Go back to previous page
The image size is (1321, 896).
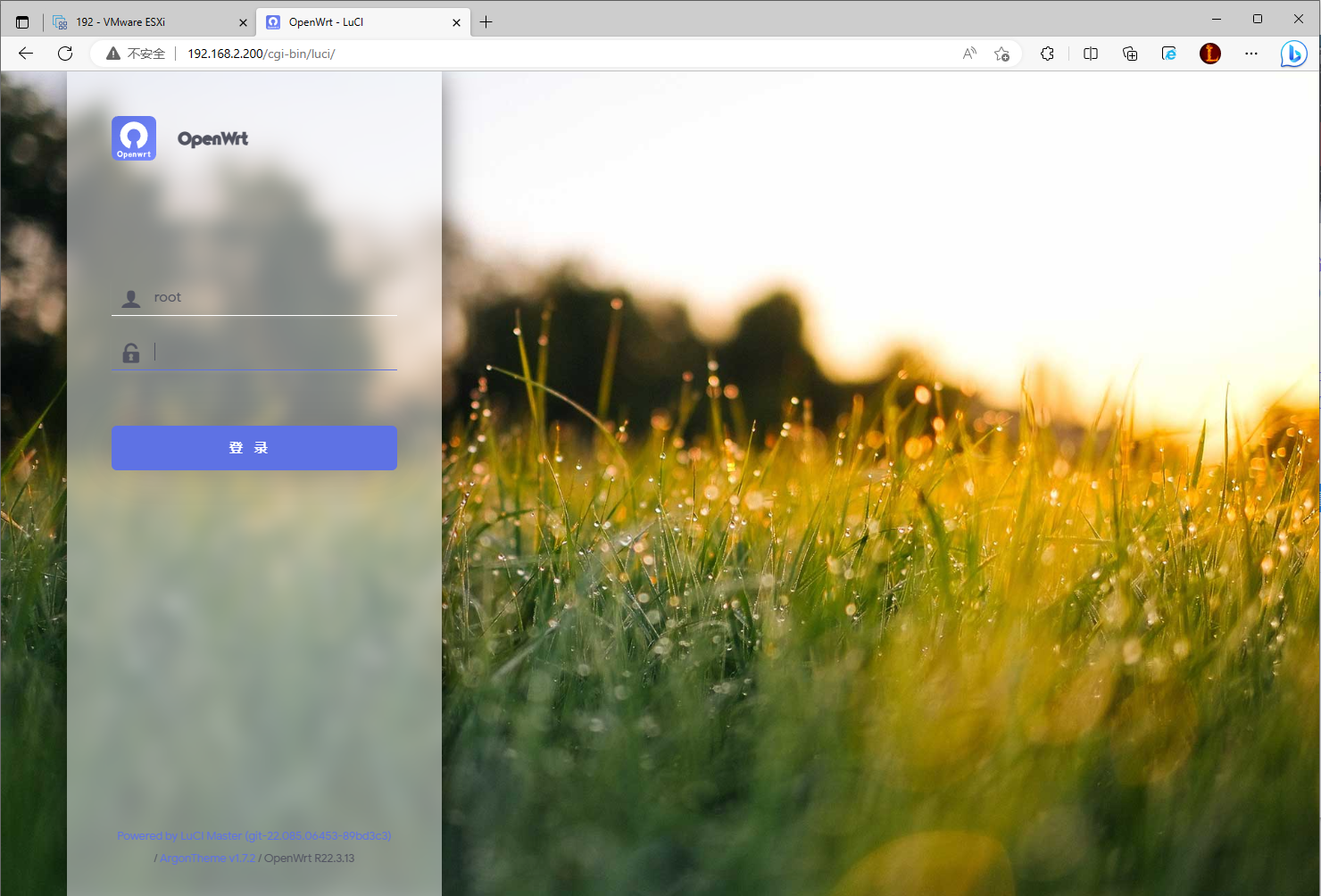[26, 54]
